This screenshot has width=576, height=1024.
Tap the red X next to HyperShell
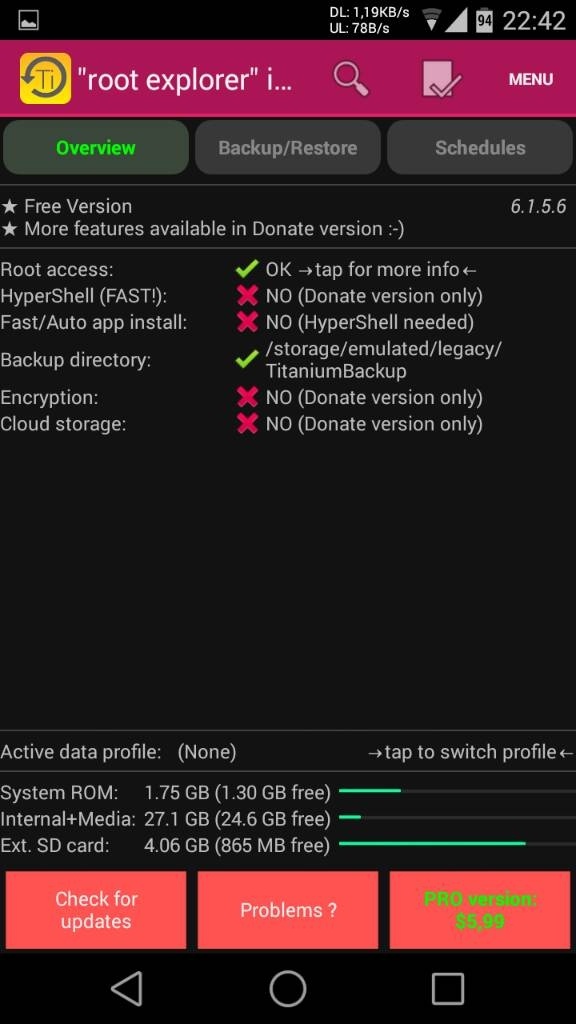(248, 296)
